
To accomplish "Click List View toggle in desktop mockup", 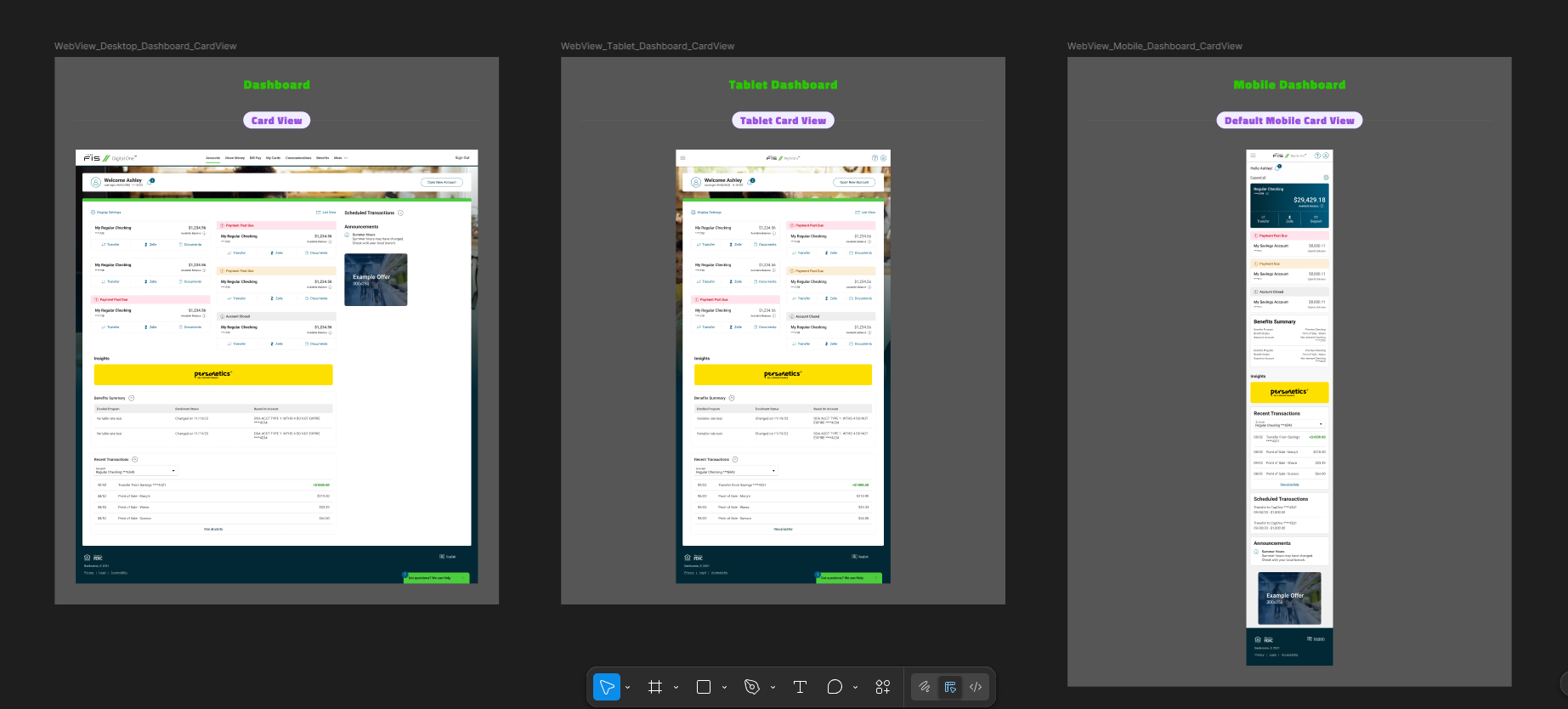I will pyautogui.click(x=326, y=213).
